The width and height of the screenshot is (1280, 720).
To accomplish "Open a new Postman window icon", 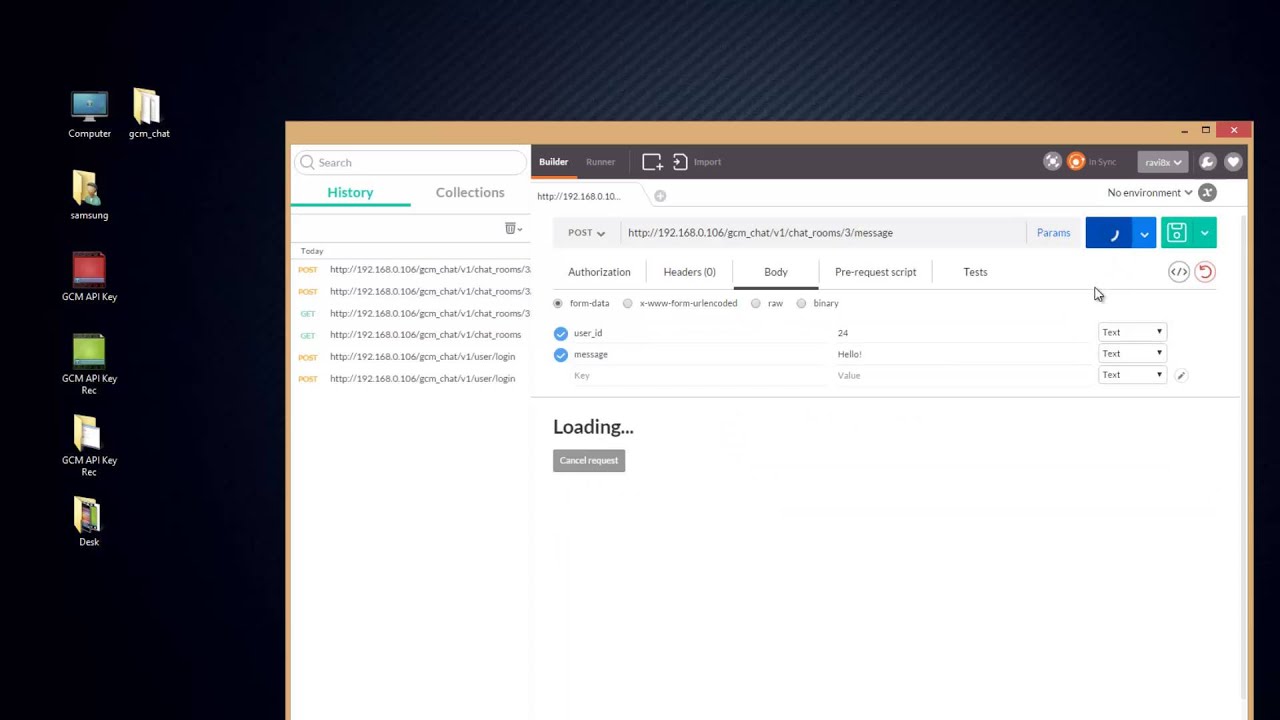I will [x=652, y=162].
